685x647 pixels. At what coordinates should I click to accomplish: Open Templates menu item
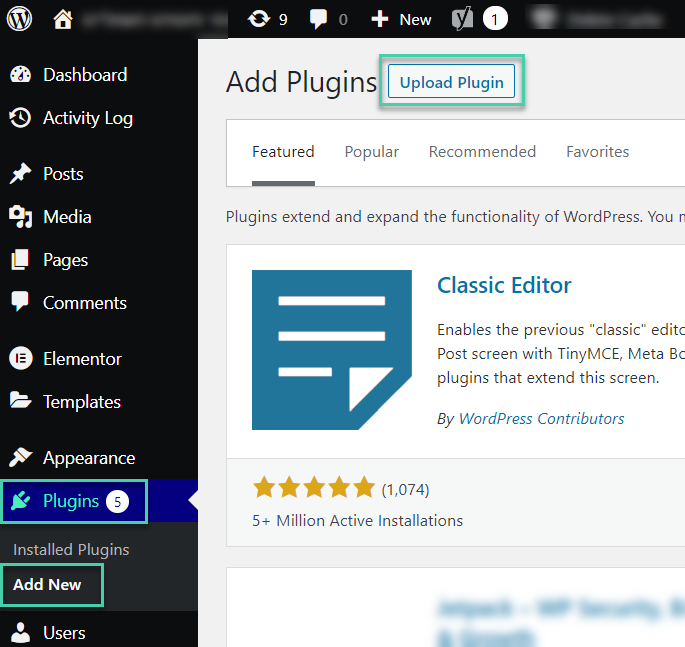(82, 402)
